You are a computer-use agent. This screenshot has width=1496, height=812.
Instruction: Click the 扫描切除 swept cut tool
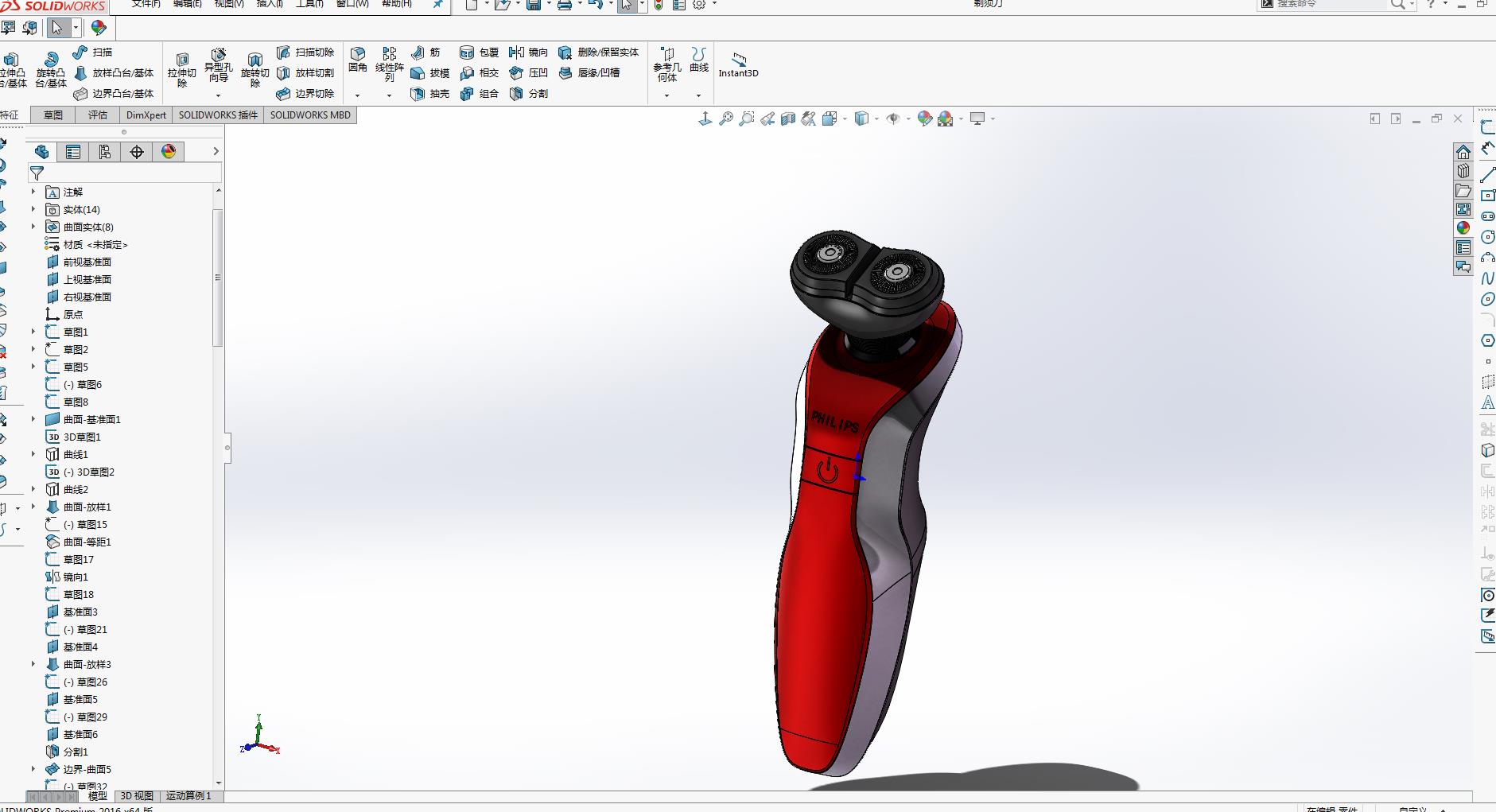(x=305, y=52)
